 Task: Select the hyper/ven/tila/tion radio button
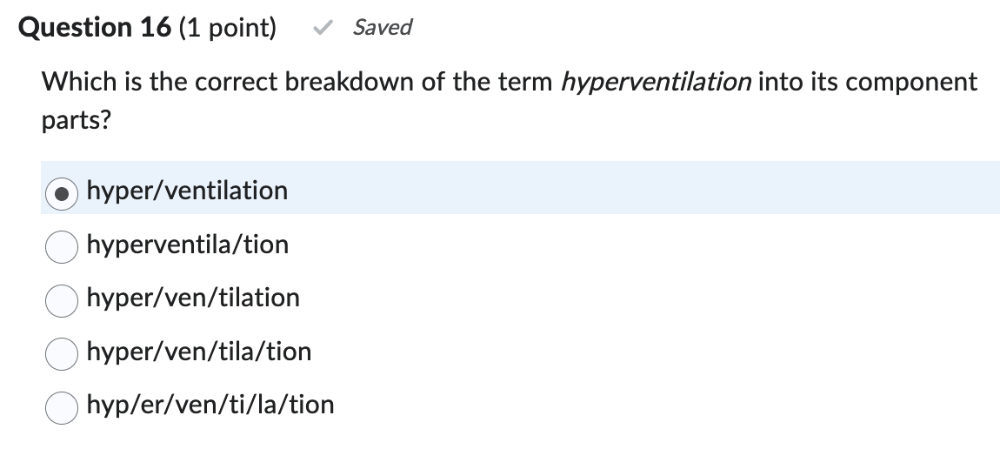pos(62,353)
